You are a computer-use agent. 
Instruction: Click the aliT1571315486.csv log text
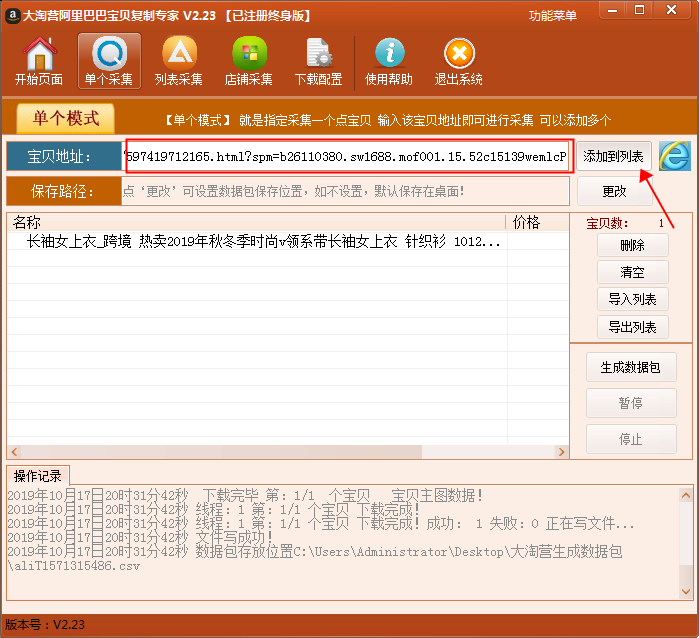[74, 566]
